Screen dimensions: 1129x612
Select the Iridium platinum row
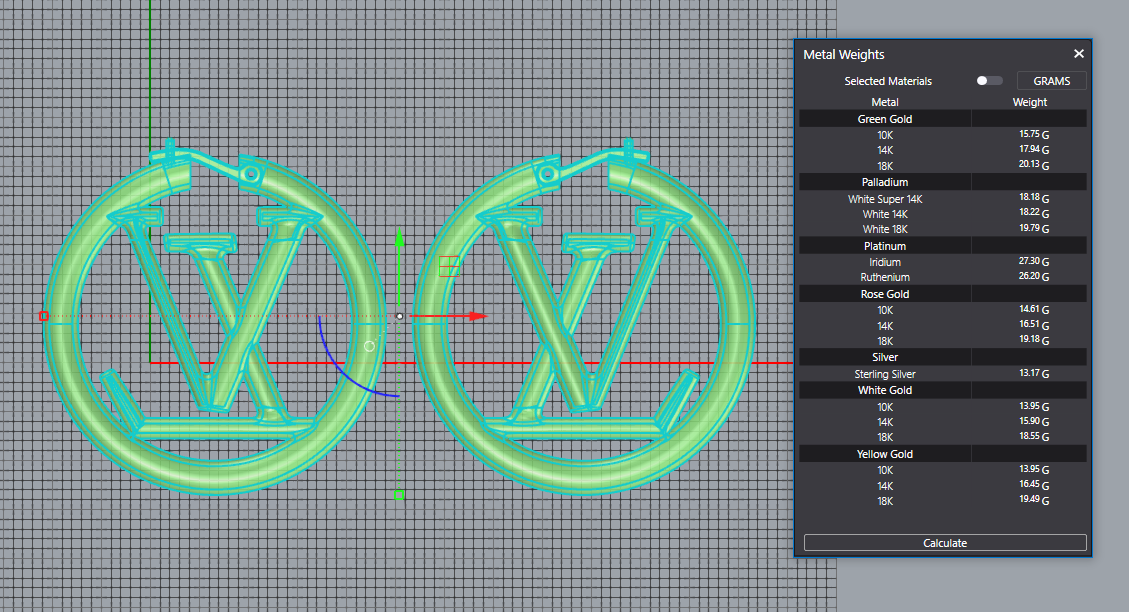click(x=885, y=262)
